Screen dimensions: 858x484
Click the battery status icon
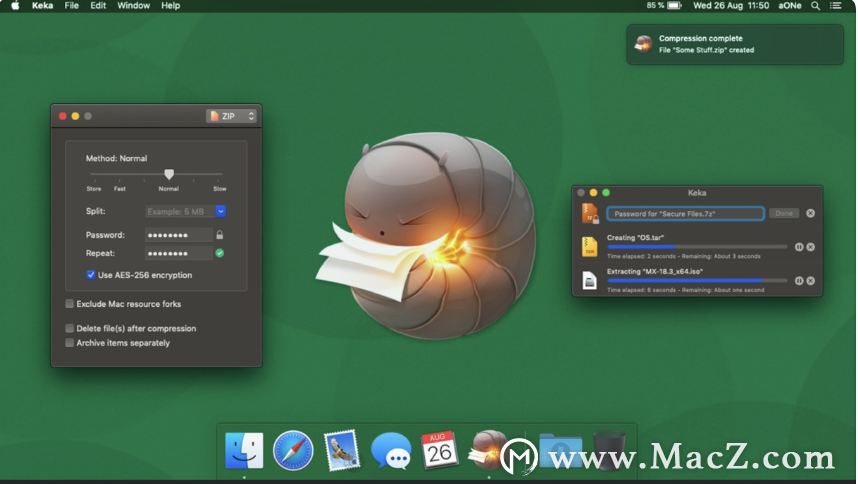[x=674, y=5]
